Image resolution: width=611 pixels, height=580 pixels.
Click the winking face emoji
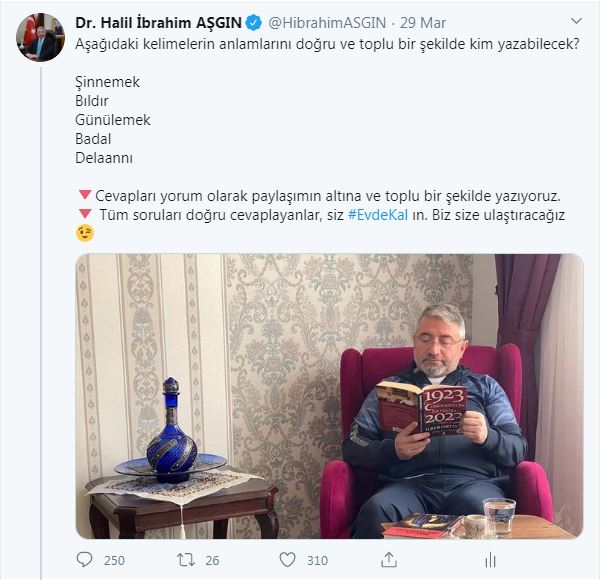pyautogui.click(x=85, y=233)
